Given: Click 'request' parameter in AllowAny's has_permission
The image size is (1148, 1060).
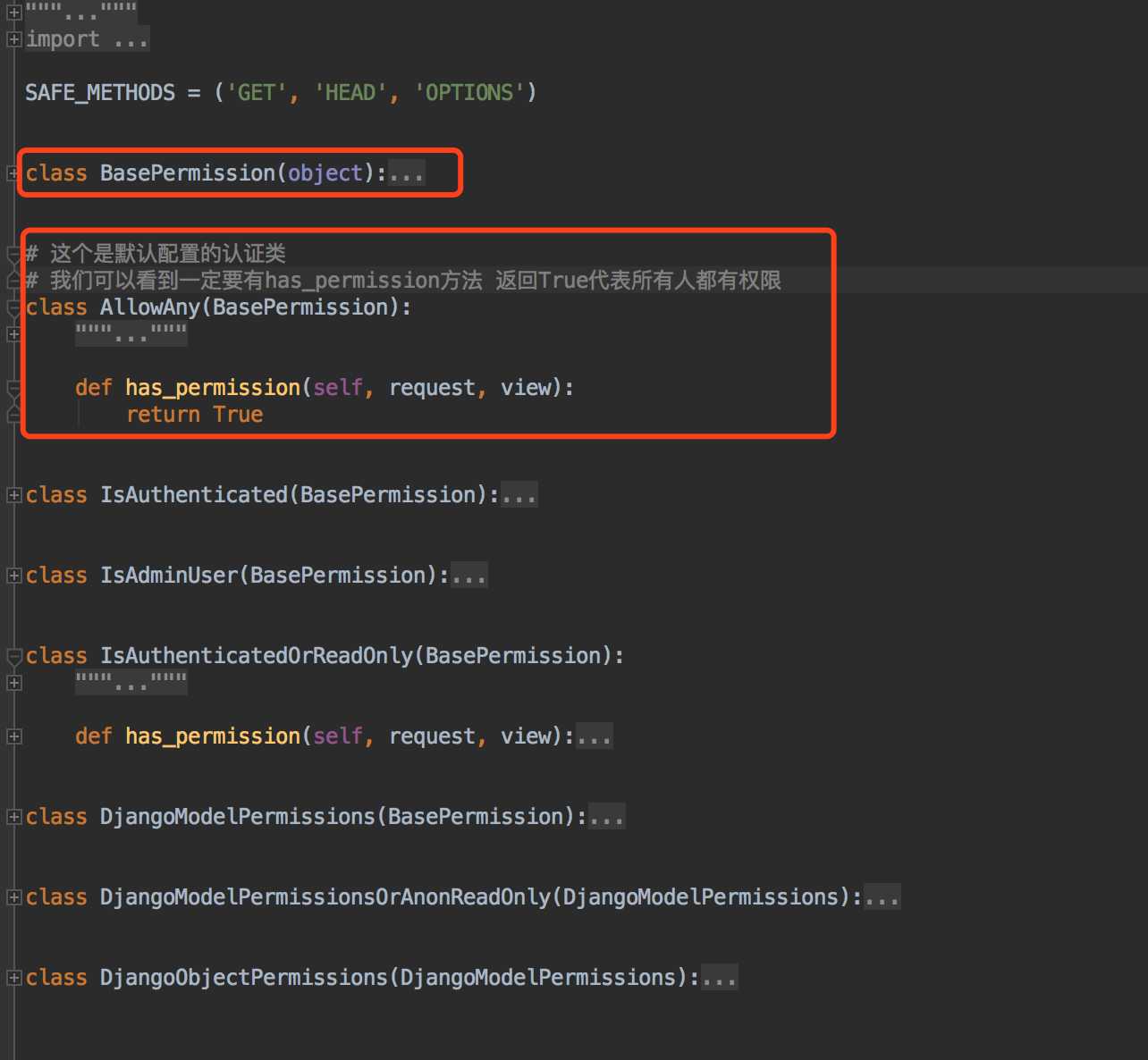Looking at the screenshot, I should click(x=432, y=388).
